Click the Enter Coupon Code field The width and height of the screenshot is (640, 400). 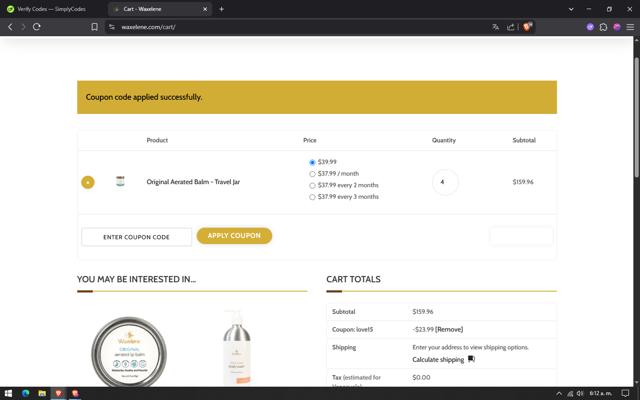coord(136,237)
